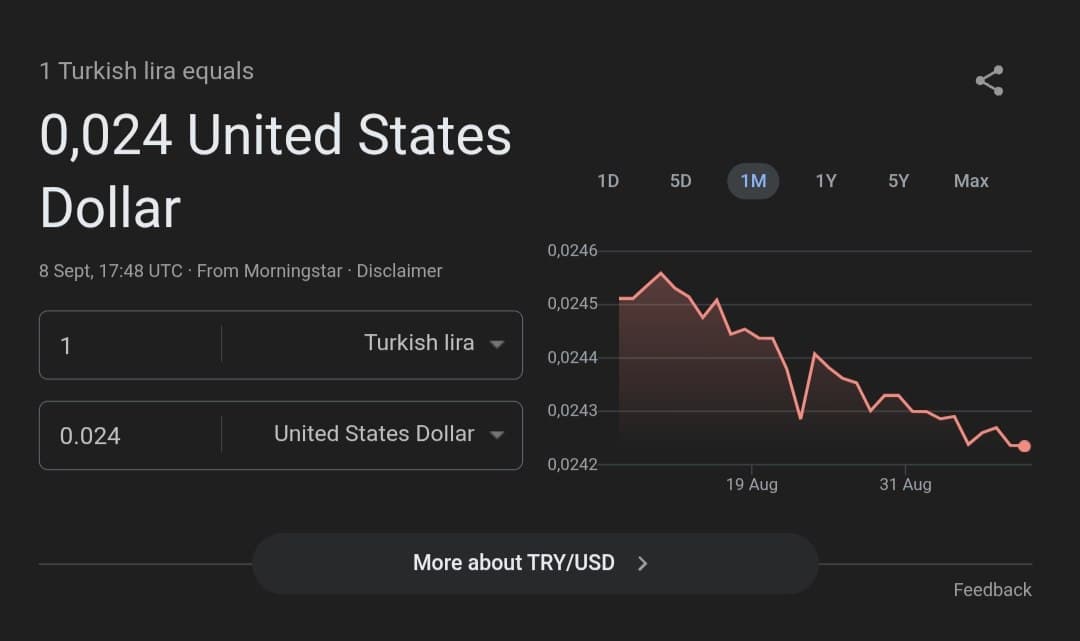Open the 1M chart view
This screenshot has width=1080, height=641.
coord(753,181)
